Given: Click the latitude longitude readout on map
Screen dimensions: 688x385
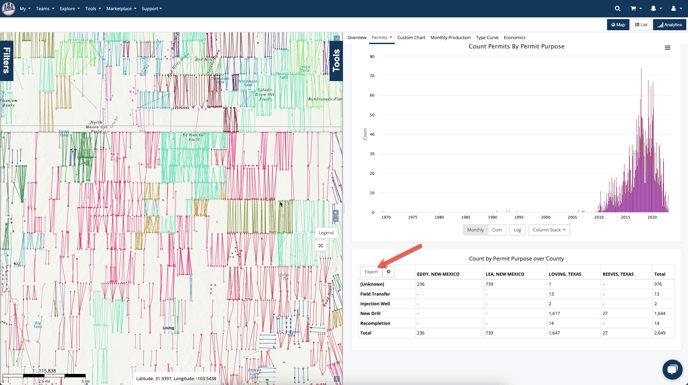Looking at the screenshot, I should point(176,378).
